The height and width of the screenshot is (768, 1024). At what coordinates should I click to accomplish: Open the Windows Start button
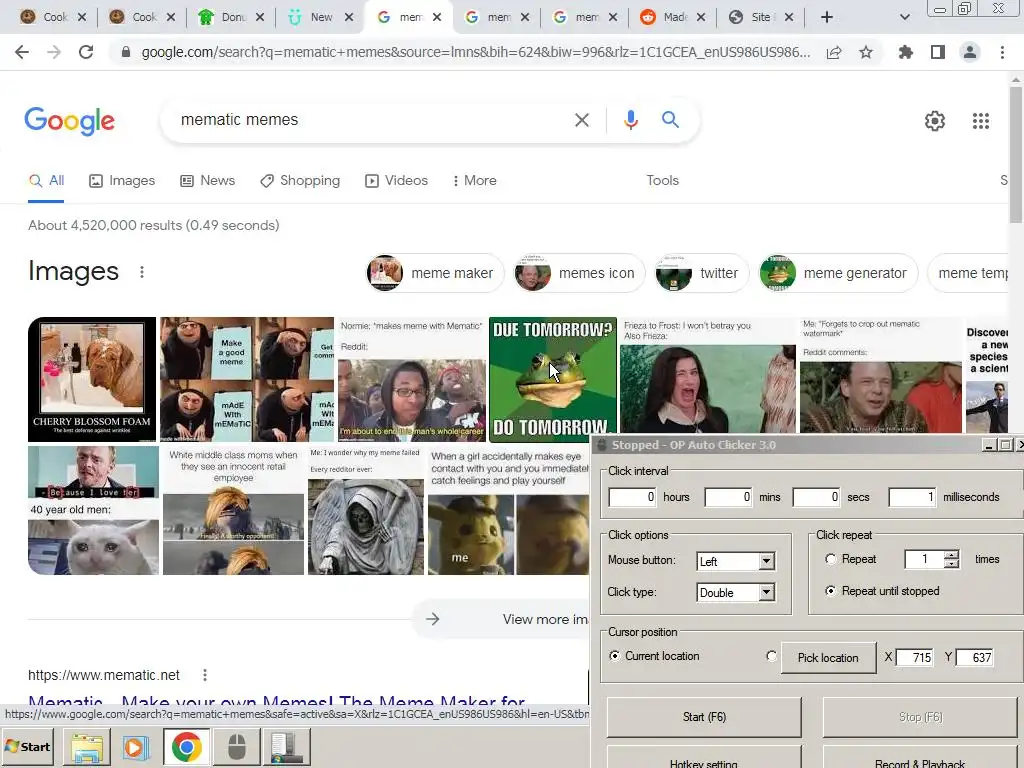[x=28, y=746]
